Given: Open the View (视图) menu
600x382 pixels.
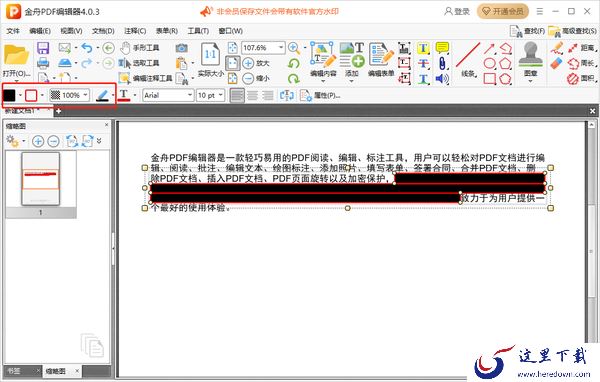Looking at the screenshot, I should (x=71, y=31).
